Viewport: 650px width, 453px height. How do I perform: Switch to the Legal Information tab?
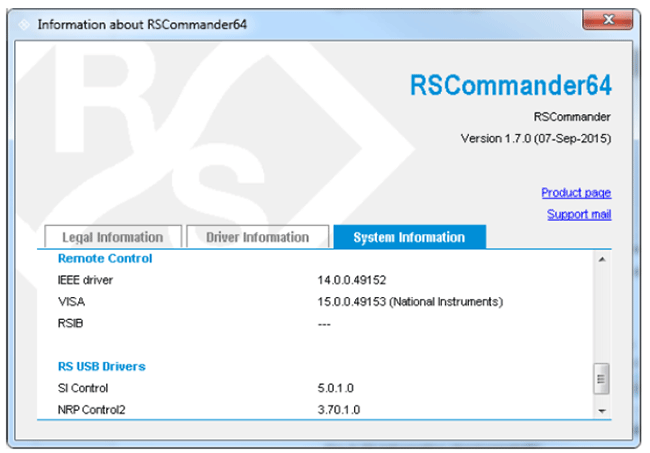(112, 238)
